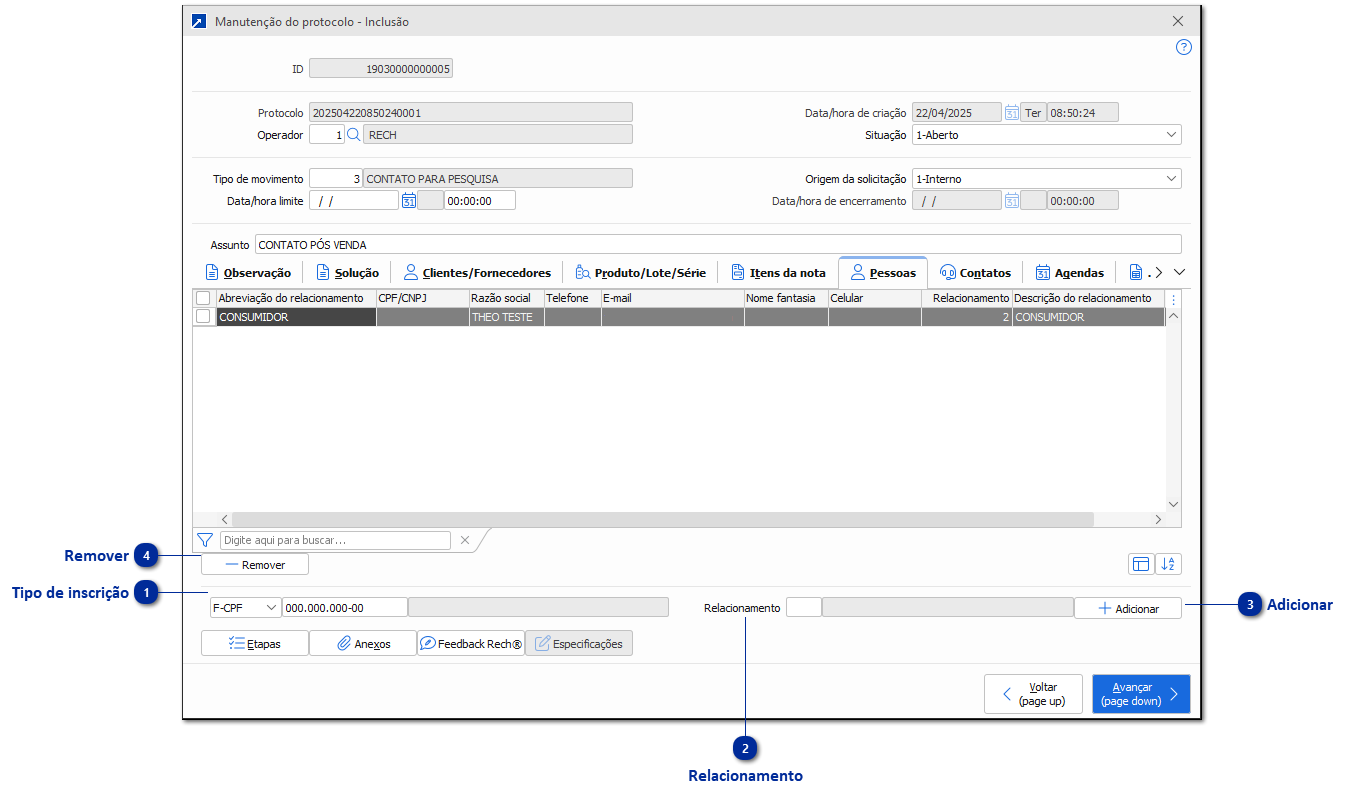Click the Razão social column header
Viewport: 1349px width, 802px height.
(506, 298)
